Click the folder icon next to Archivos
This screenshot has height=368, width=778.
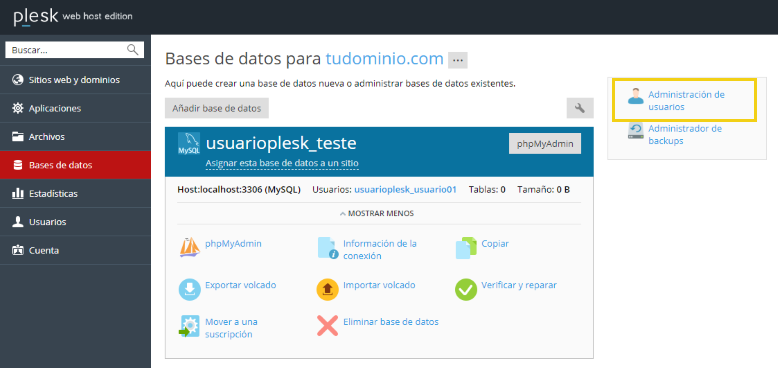(x=18, y=136)
